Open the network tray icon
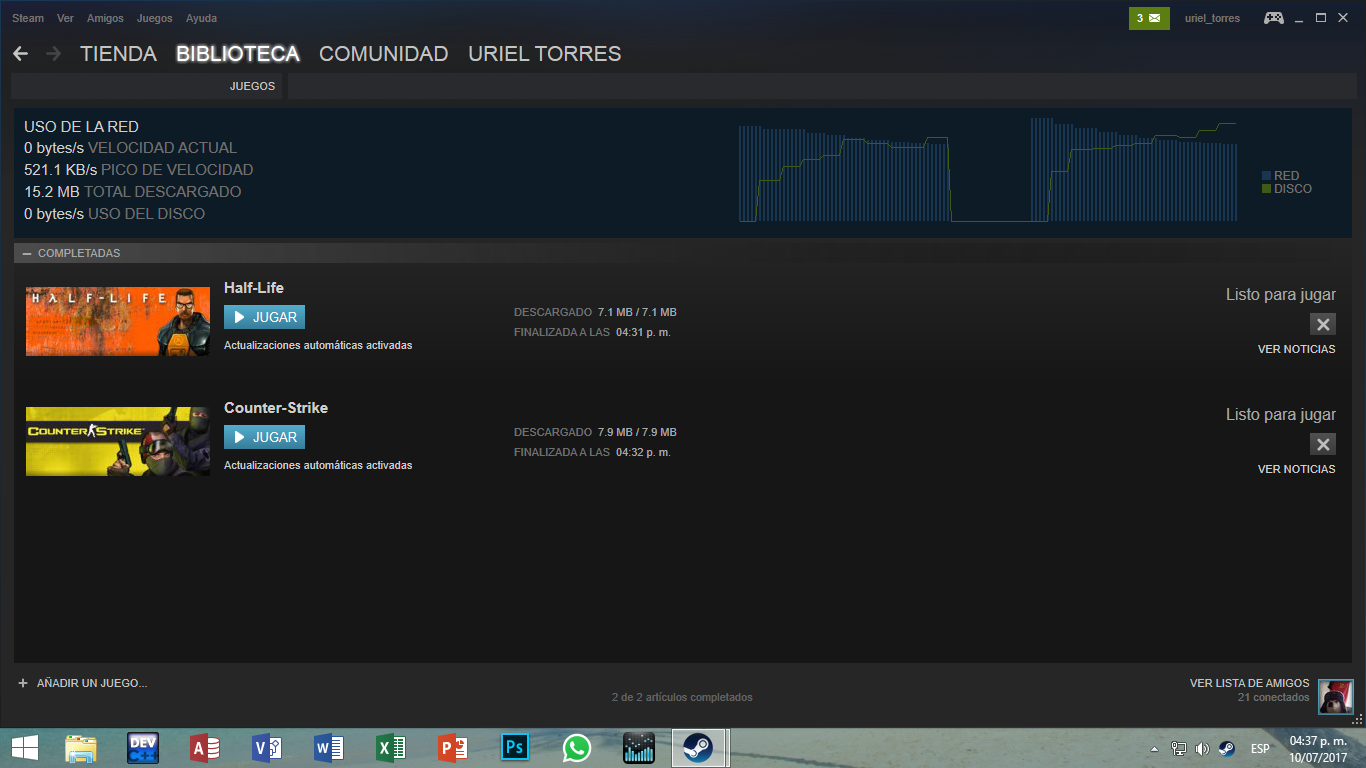The height and width of the screenshot is (768, 1366). [x=1179, y=748]
